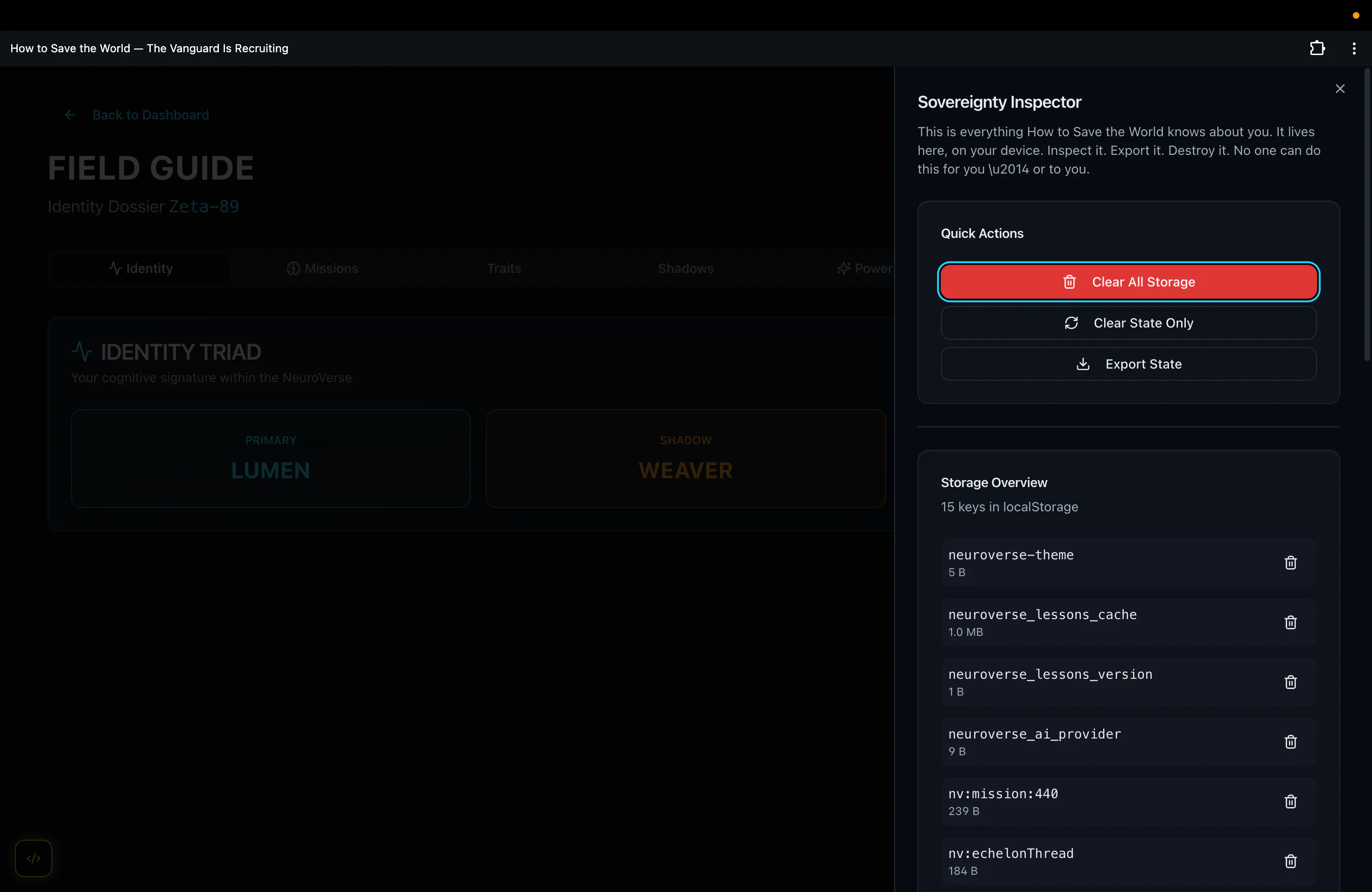Delete the neuroverse-theme storage key

tap(1290, 562)
